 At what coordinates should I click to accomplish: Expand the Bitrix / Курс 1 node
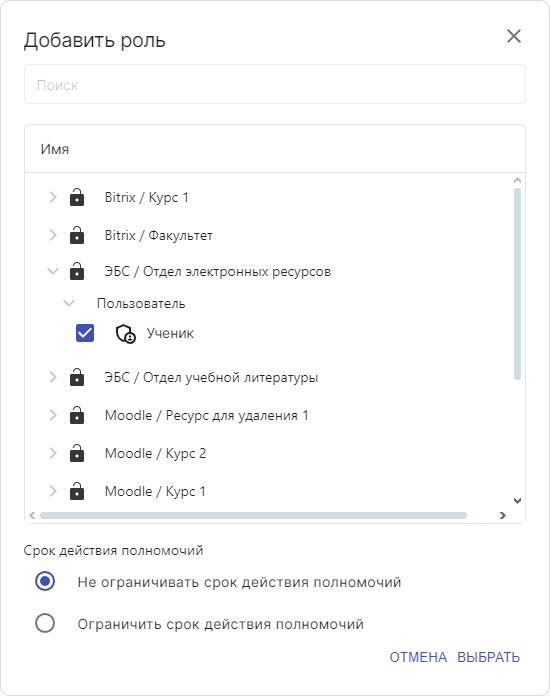(53, 197)
